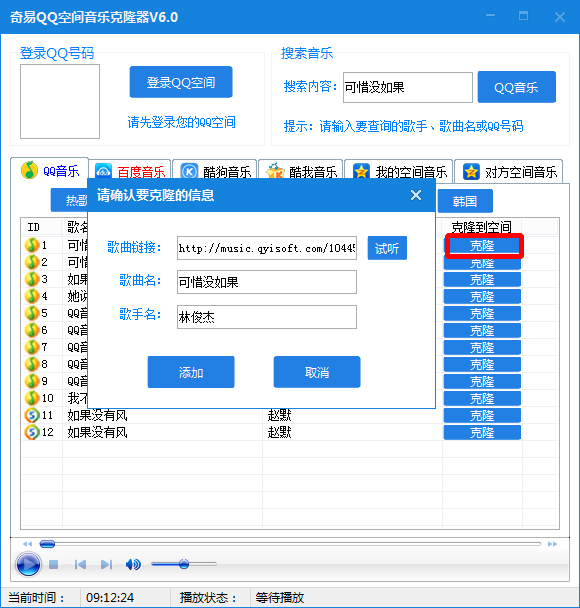Click the music icon of row 6
Screen dimensions: 580x608
pos(32,330)
